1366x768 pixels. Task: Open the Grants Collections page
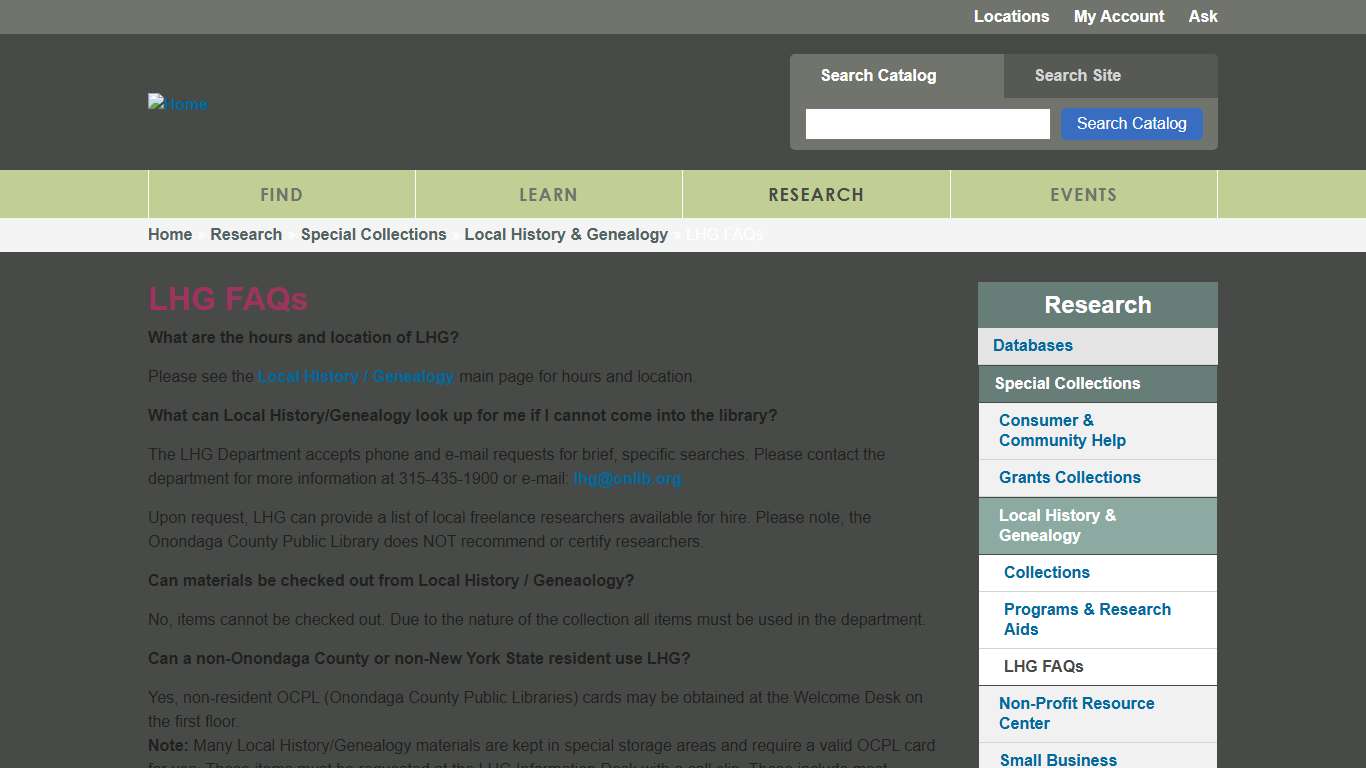1069,477
